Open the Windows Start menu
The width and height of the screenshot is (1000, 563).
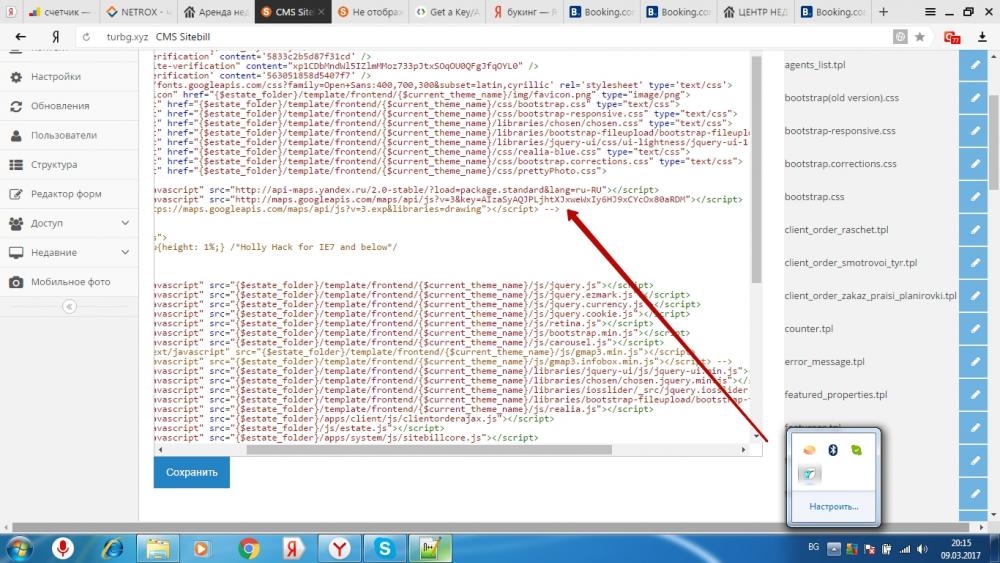pos(19,548)
